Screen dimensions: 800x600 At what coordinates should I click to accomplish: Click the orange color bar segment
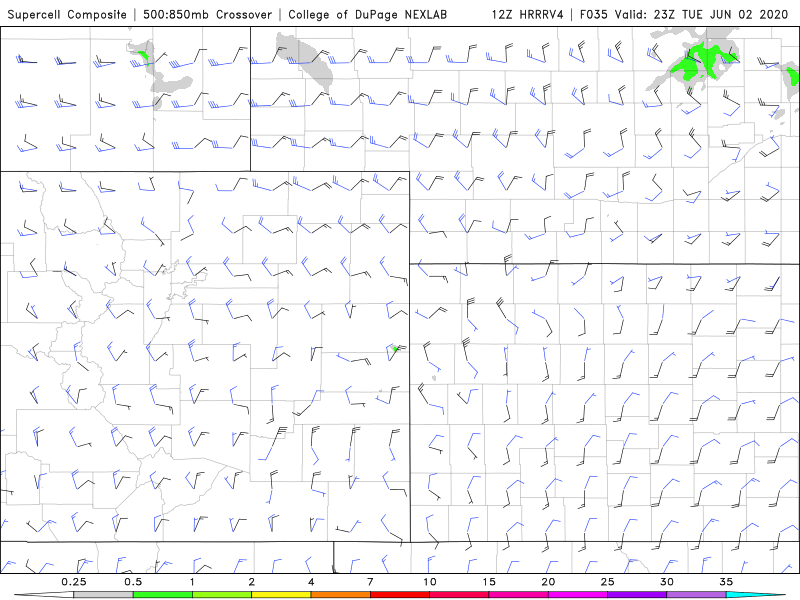coord(340,595)
